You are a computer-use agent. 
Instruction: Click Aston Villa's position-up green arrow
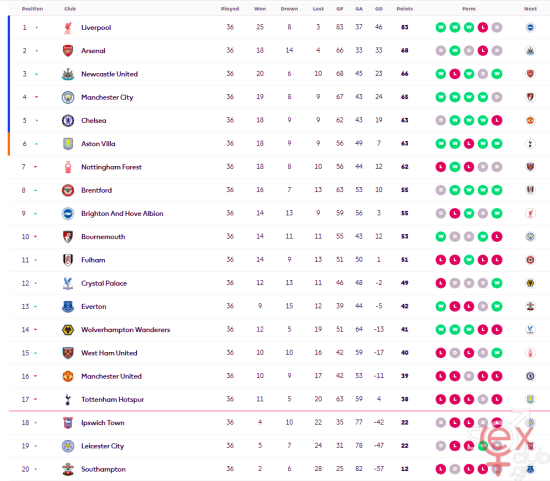coord(36,144)
